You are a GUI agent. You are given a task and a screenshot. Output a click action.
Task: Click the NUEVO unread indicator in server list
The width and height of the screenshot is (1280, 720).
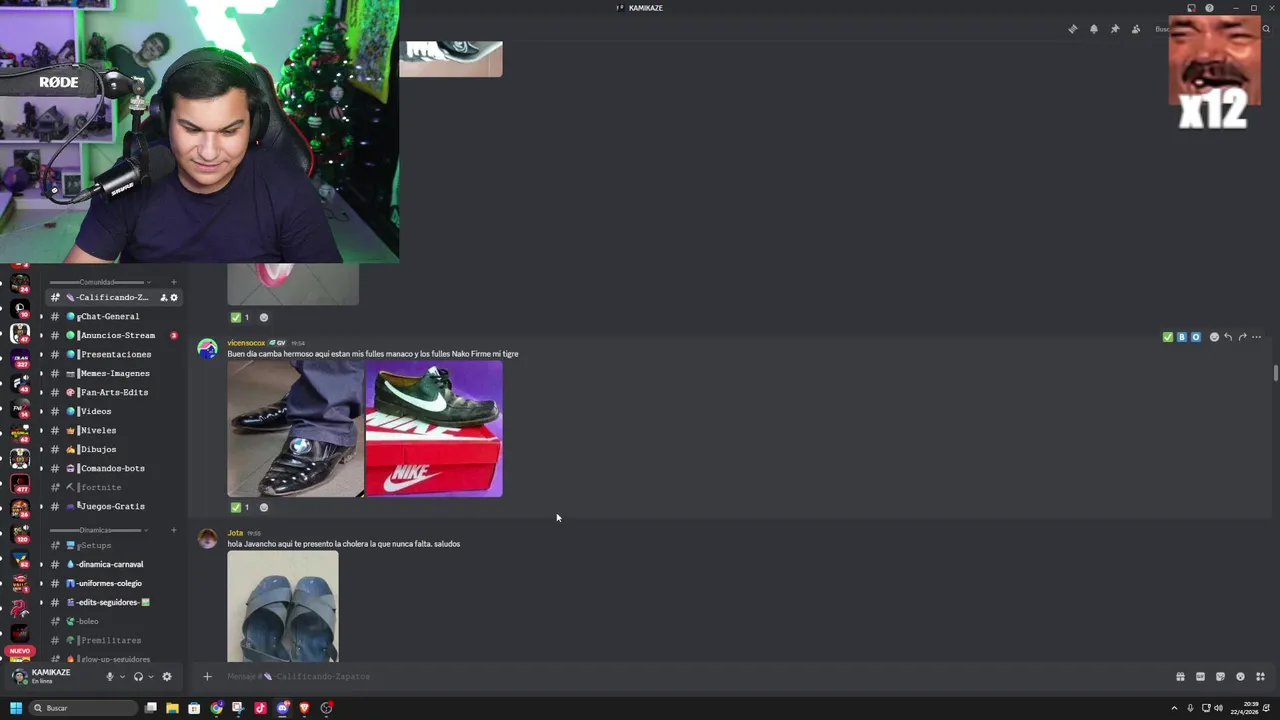click(20, 651)
